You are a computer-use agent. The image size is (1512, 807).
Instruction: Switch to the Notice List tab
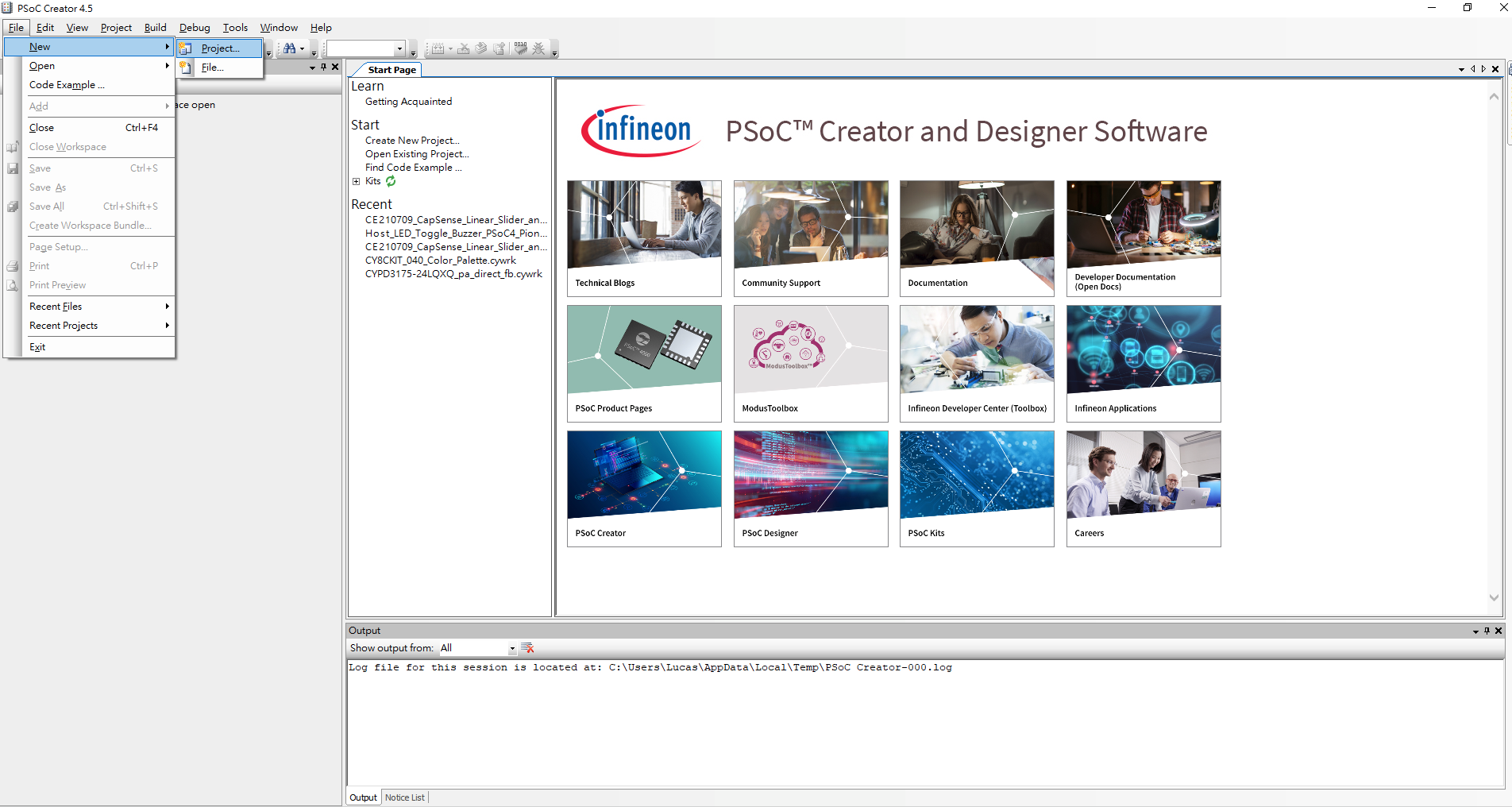[x=405, y=797]
